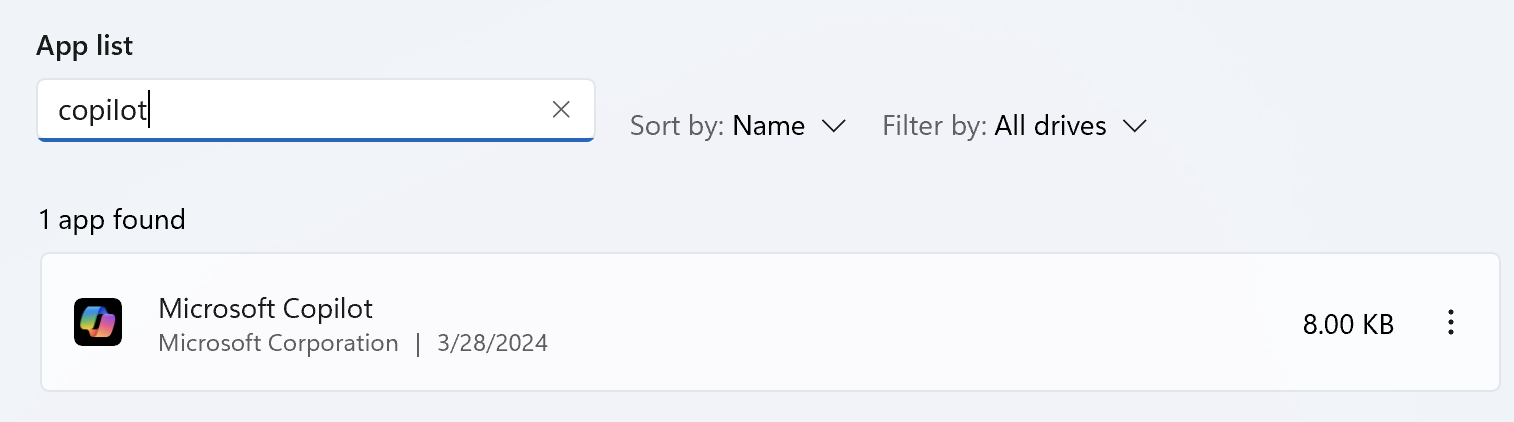Open the Name sort value dropdown
Viewport: 1514px width, 422px height.
(768, 126)
